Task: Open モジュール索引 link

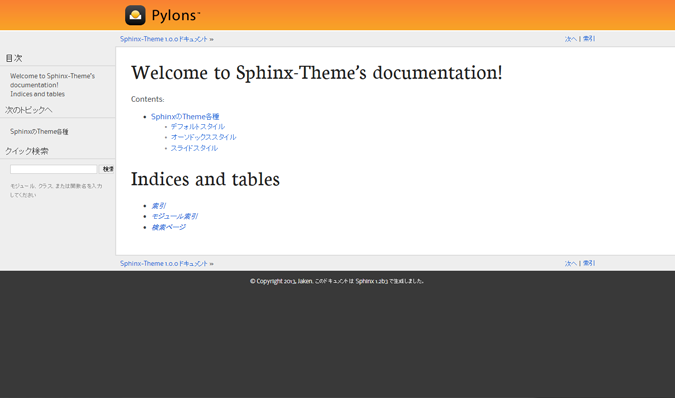Action: coord(174,216)
